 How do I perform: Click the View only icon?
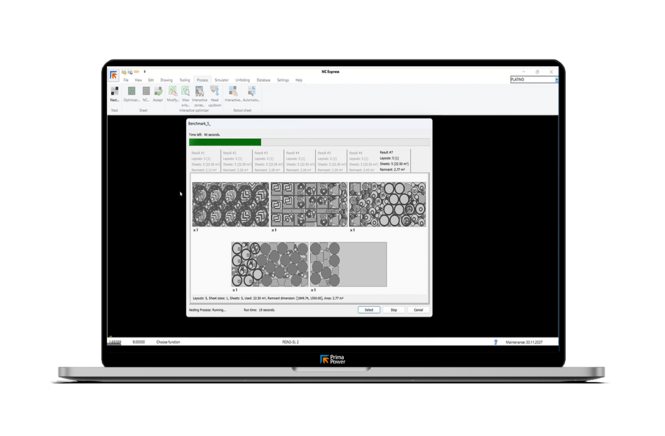186,96
